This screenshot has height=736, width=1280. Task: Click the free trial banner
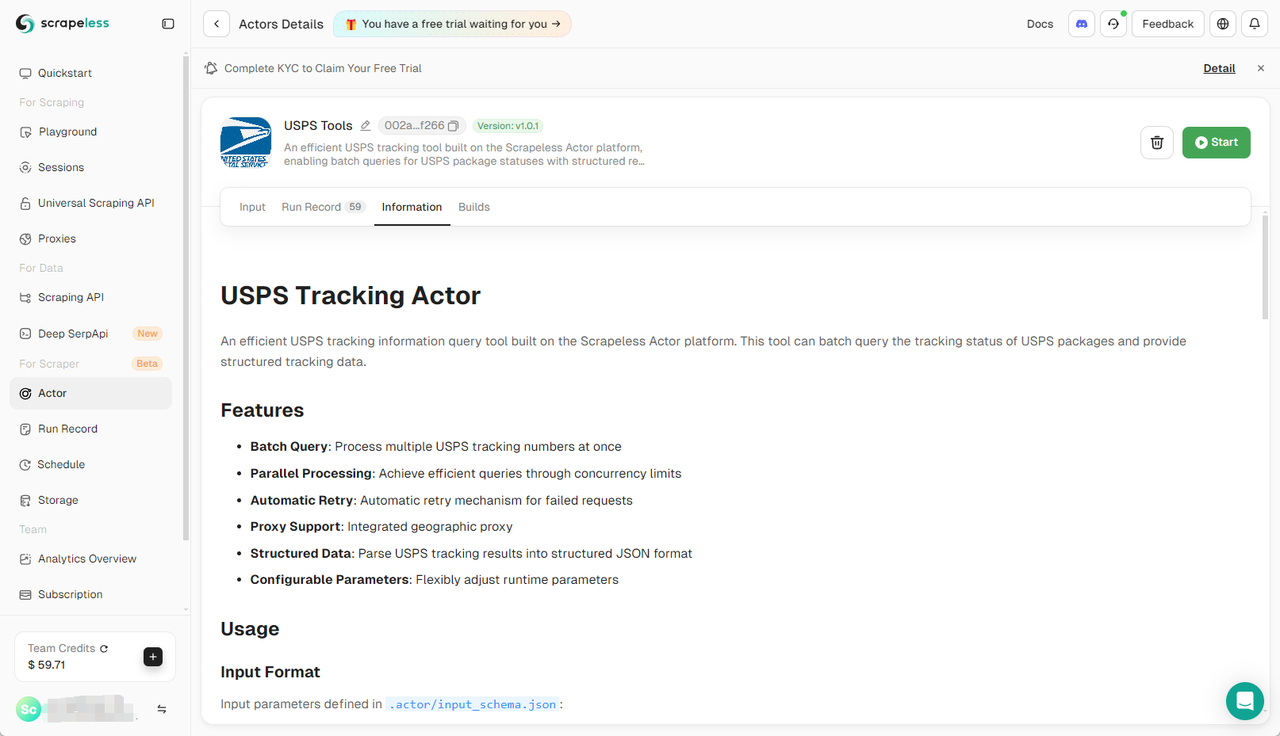(x=452, y=24)
